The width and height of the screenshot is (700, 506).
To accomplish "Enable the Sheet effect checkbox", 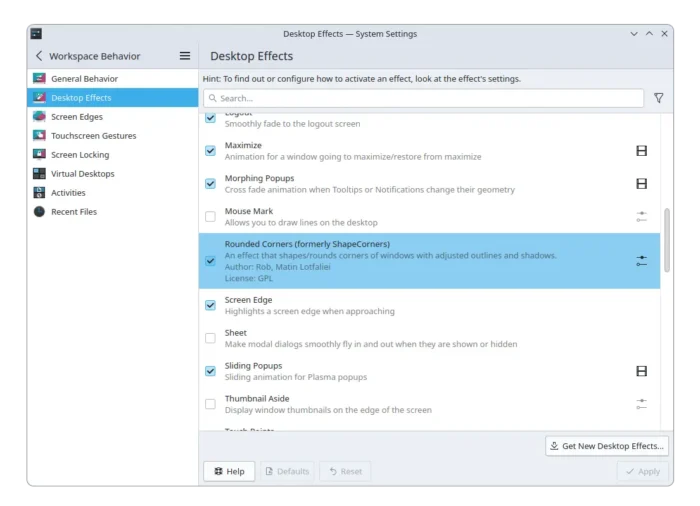I will tap(210, 338).
